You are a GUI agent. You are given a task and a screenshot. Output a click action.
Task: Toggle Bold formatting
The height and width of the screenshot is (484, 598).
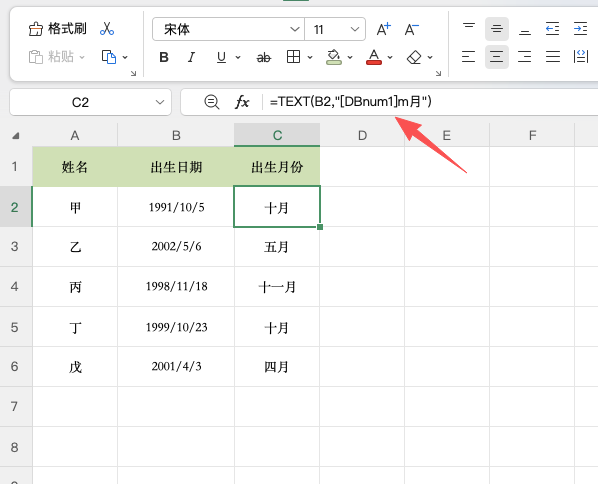(164, 57)
